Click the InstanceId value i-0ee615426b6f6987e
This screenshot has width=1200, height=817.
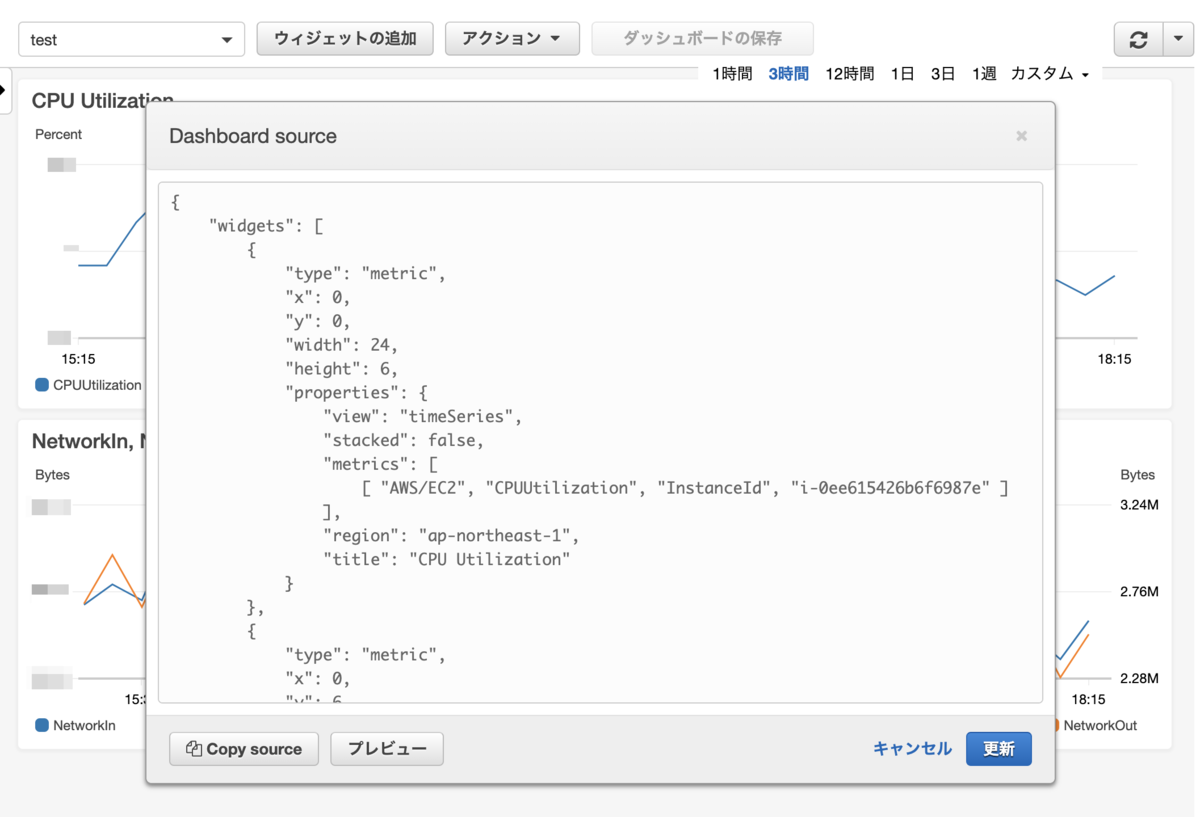890,488
